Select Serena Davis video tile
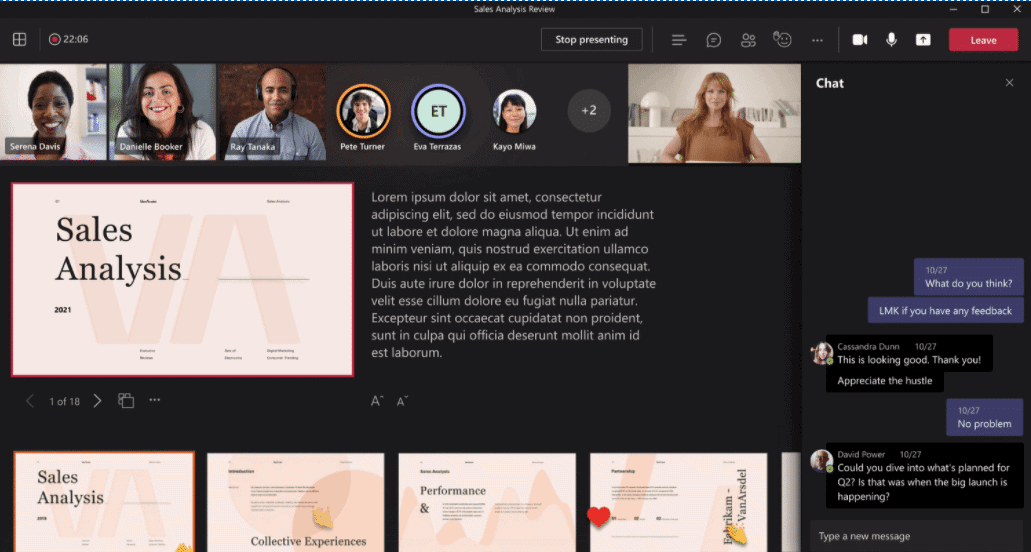Viewport: 1031px width, 552px height. (x=53, y=112)
